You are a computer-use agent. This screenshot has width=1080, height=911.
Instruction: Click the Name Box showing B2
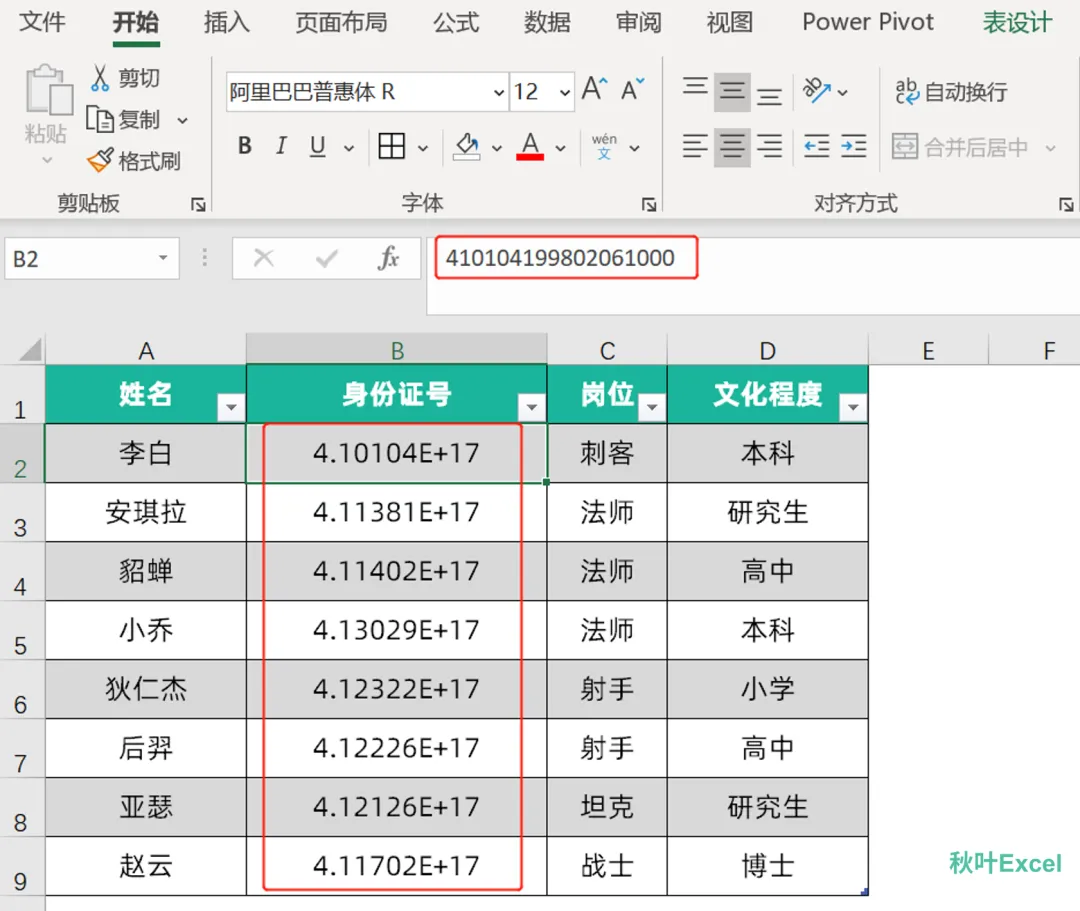coord(92,258)
